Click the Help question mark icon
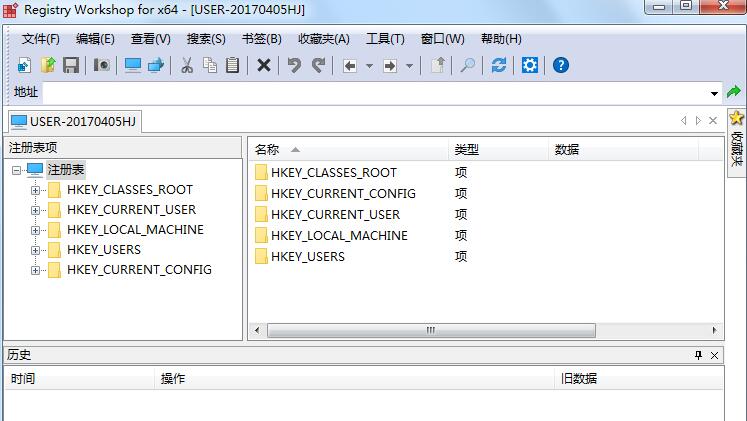This screenshot has height=421, width=747. pyautogui.click(x=561, y=65)
